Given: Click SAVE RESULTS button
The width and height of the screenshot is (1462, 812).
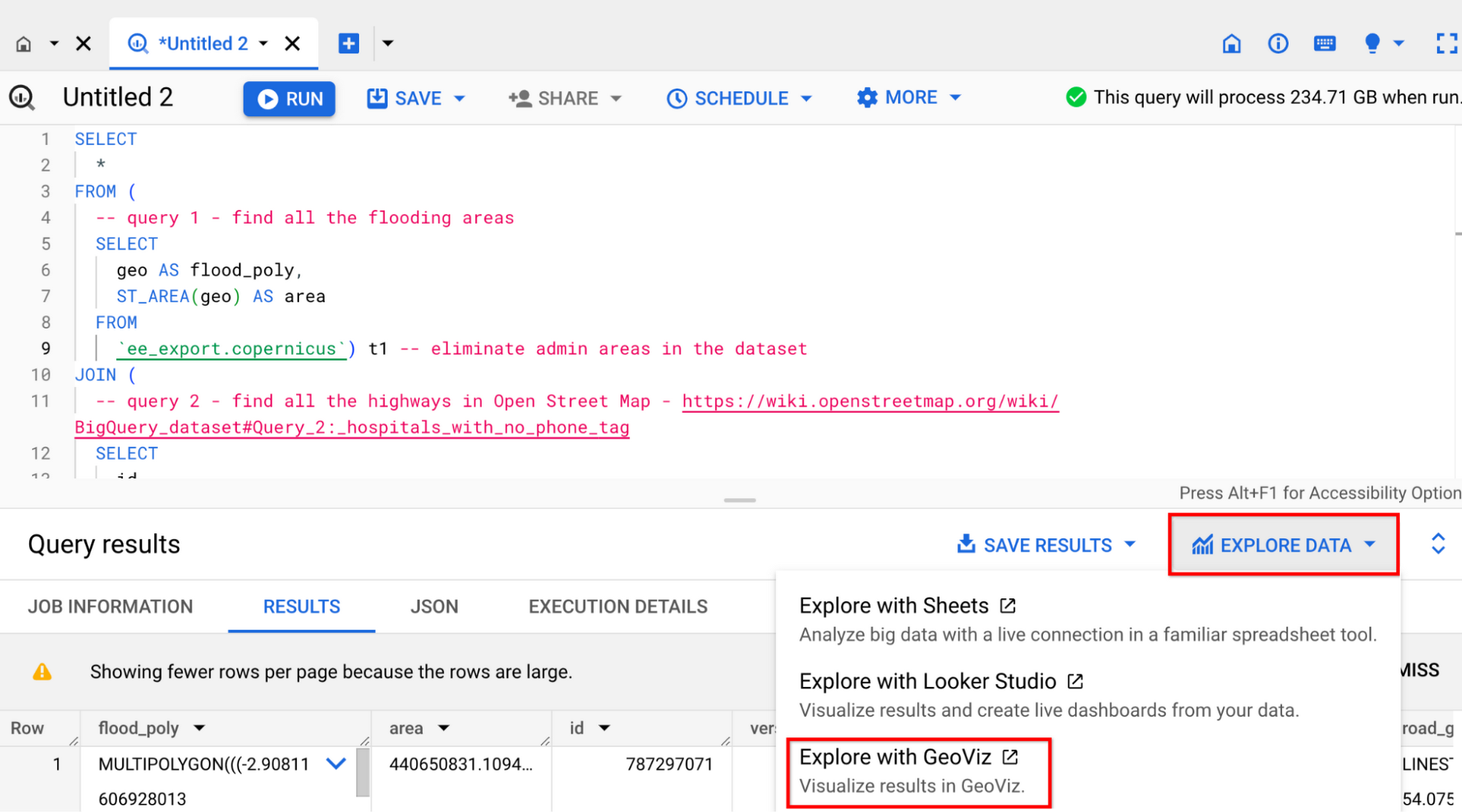Looking at the screenshot, I should point(1035,545).
